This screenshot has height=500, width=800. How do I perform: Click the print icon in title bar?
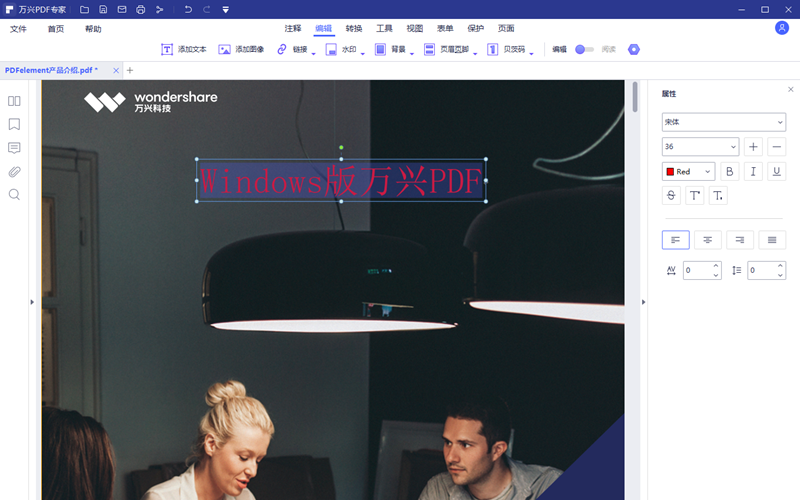tap(140, 9)
